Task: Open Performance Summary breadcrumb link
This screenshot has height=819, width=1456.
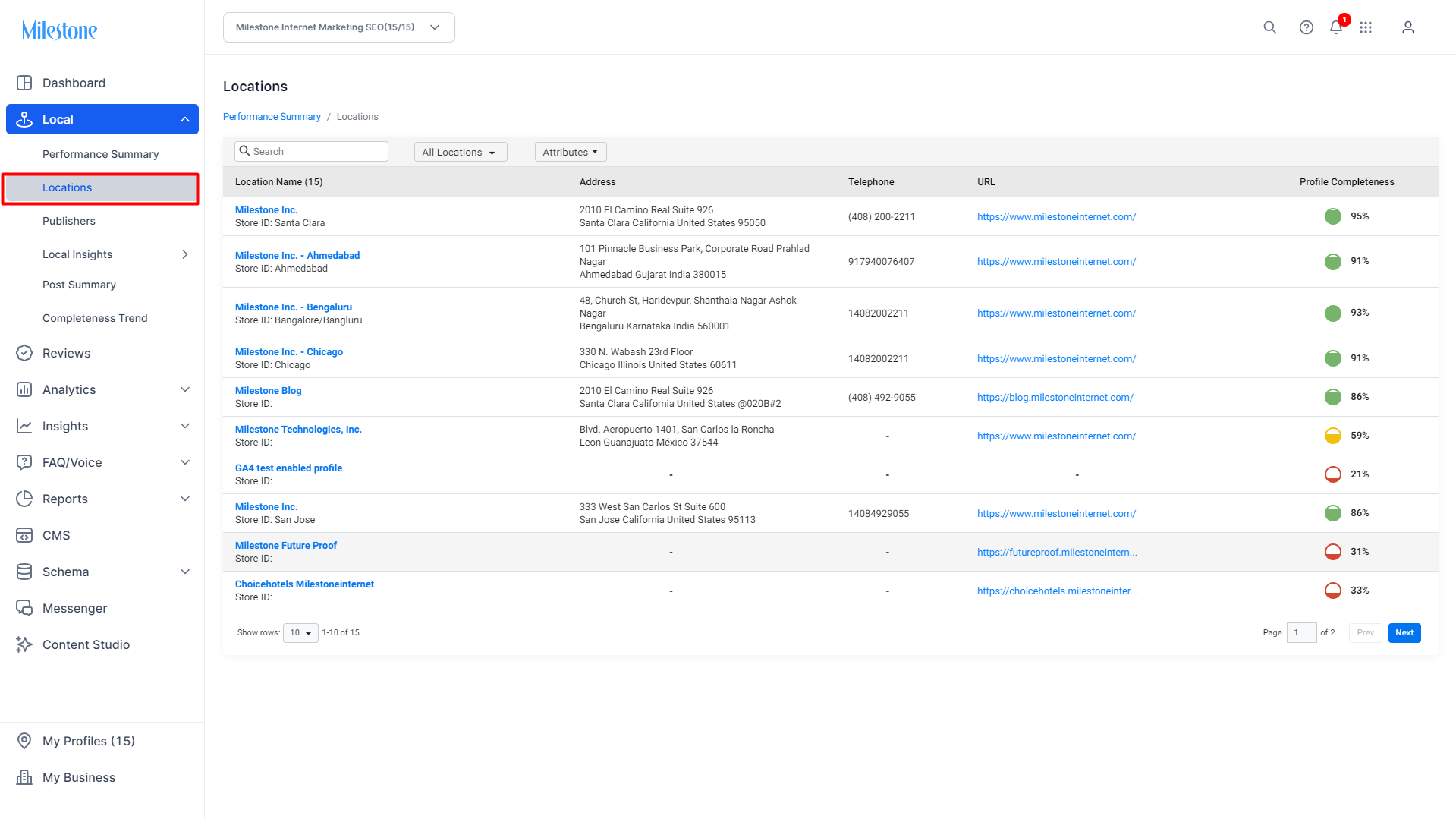Action: (272, 117)
